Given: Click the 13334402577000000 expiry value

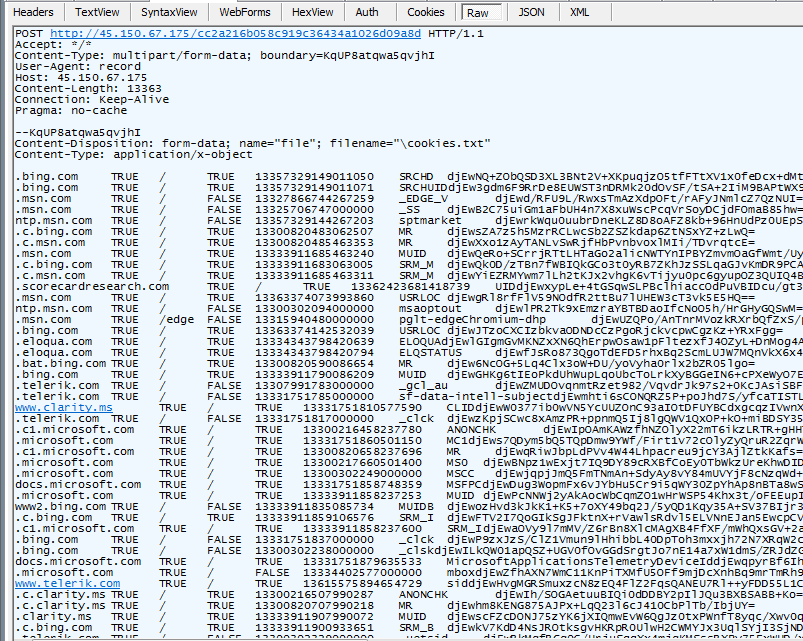Looking at the screenshot, I should (x=363, y=572).
